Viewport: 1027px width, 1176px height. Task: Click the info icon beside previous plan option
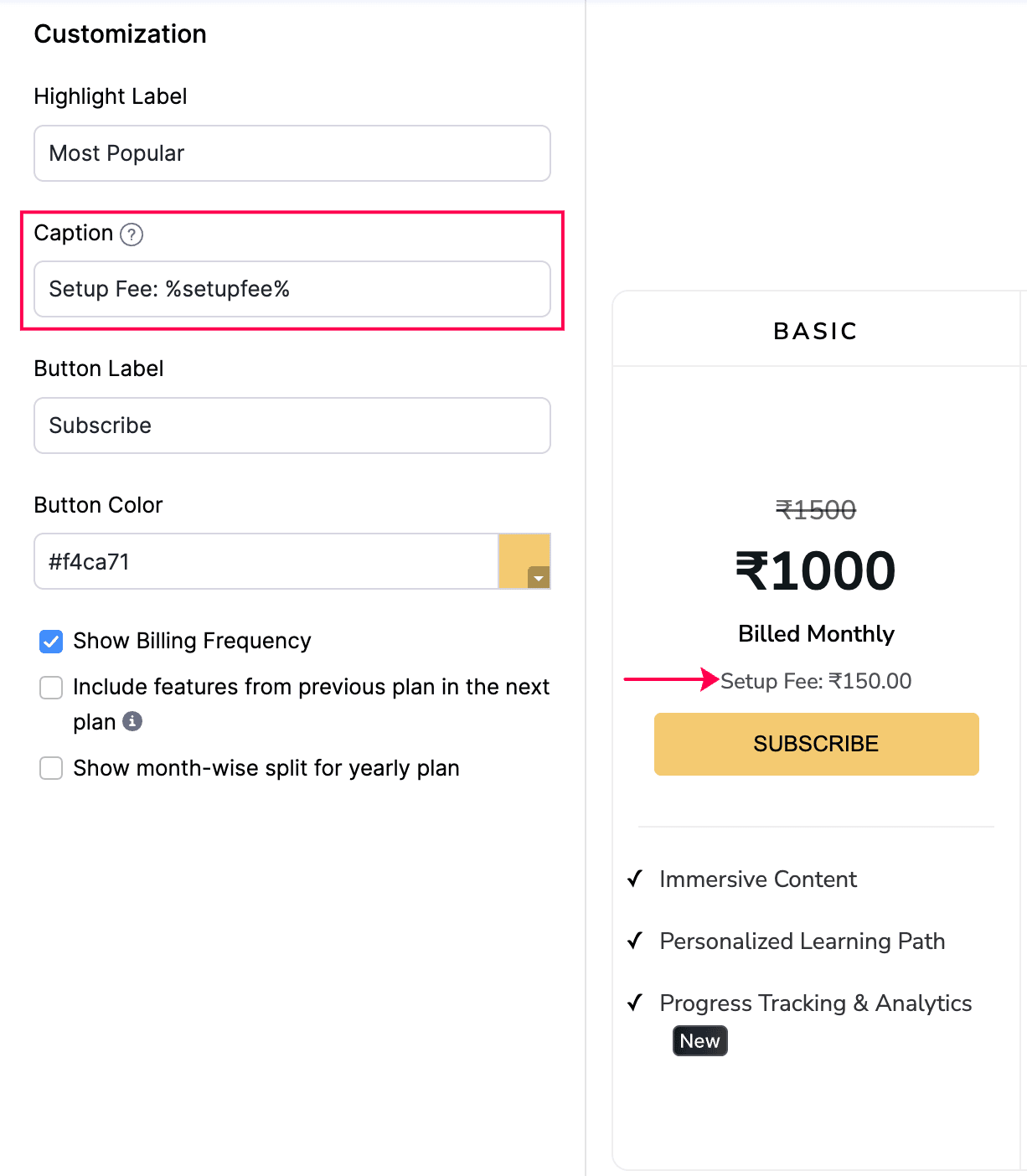[x=132, y=721]
